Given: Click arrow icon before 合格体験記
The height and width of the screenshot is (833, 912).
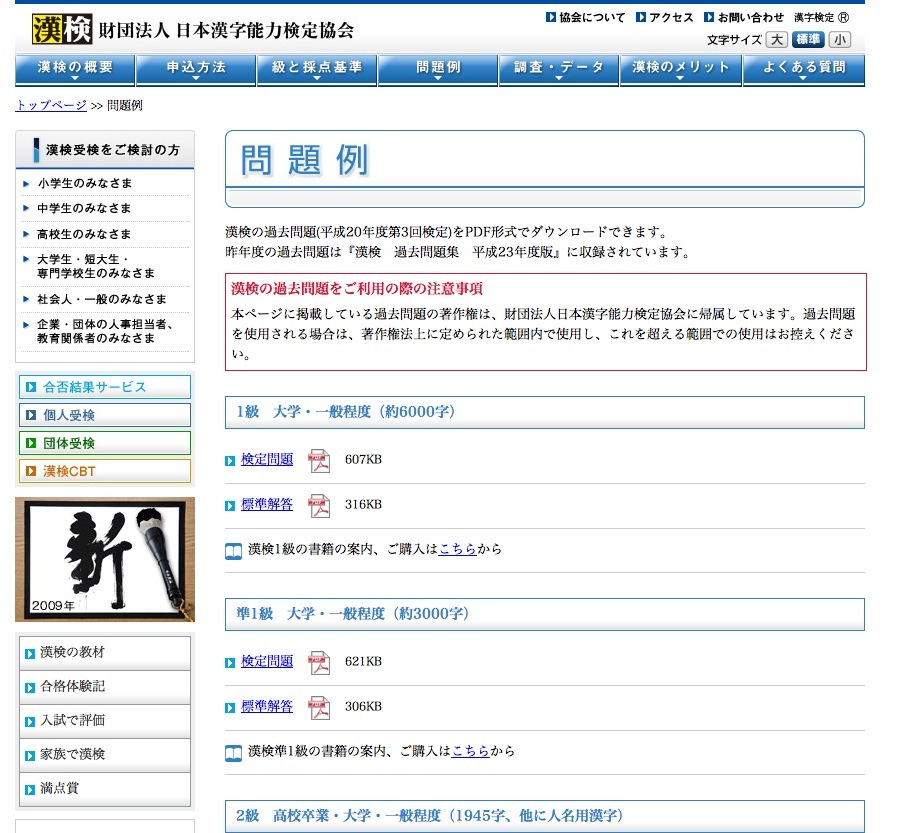Looking at the screenshot, I should point(30,688).
